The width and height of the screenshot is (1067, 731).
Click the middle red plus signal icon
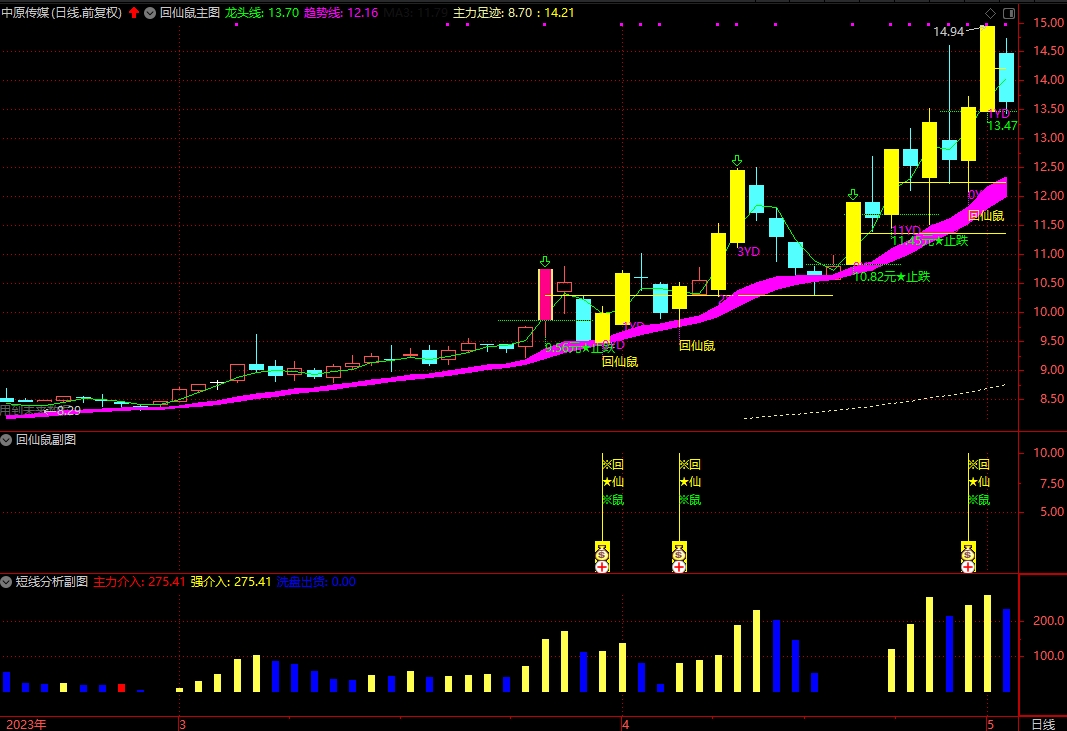point(679,566)
